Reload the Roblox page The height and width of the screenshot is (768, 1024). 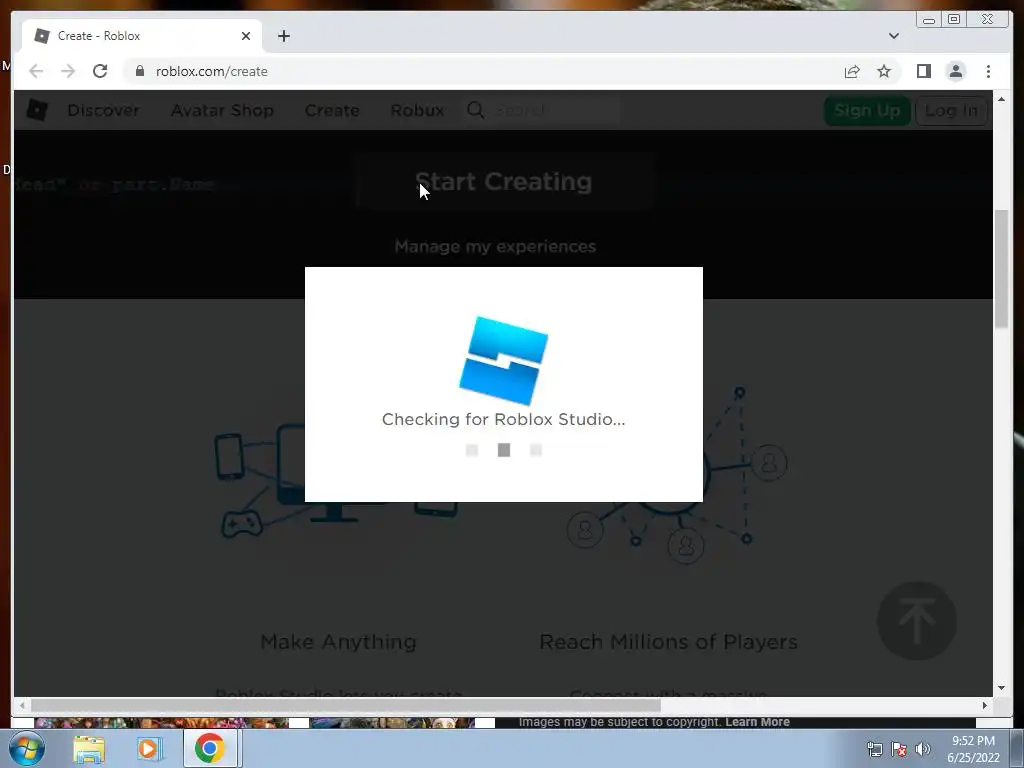[100, 71]
